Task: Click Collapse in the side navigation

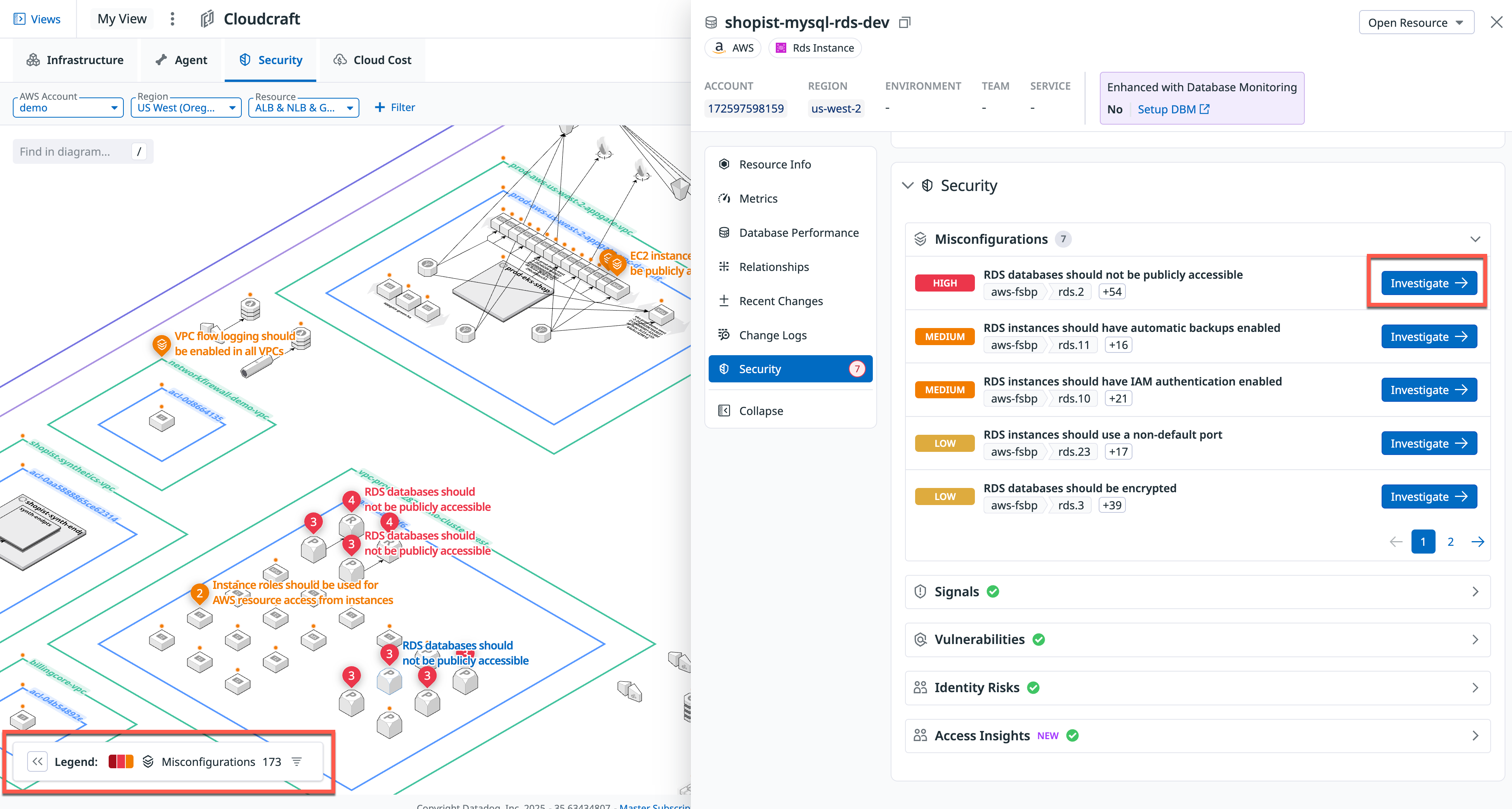Action: click(761, 410)
